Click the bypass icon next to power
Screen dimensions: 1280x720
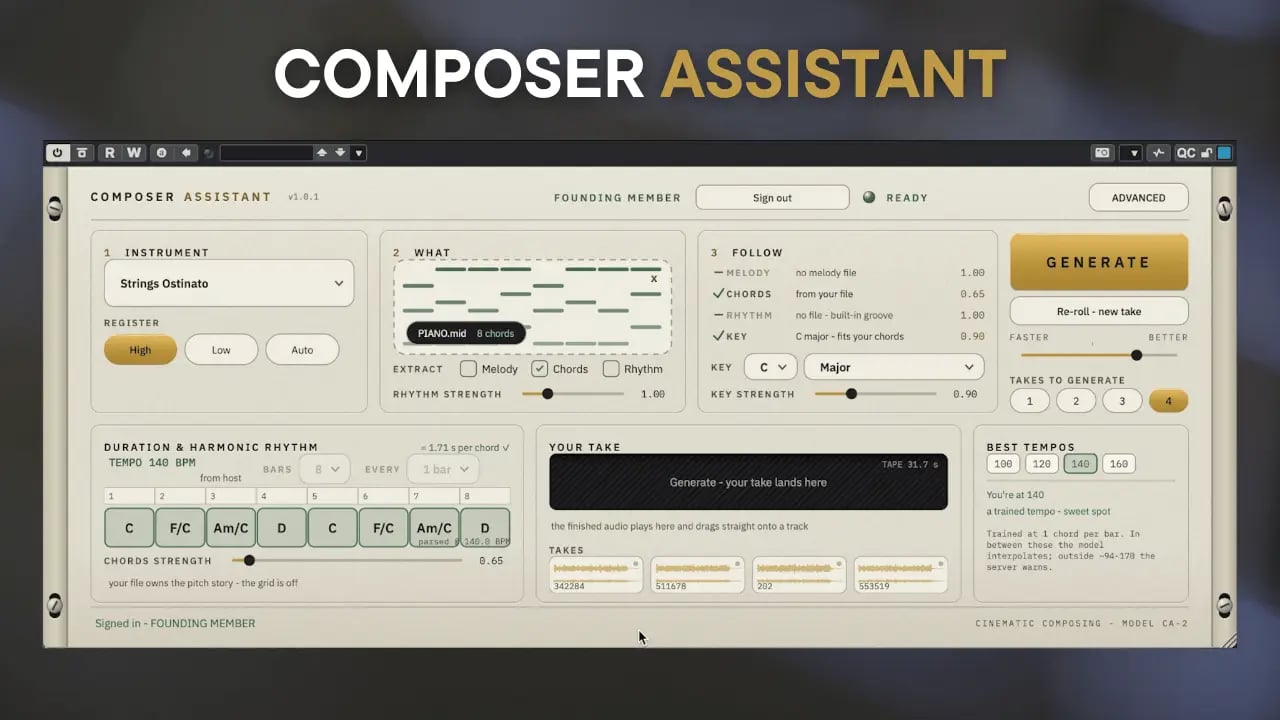(x=82, y=153)
